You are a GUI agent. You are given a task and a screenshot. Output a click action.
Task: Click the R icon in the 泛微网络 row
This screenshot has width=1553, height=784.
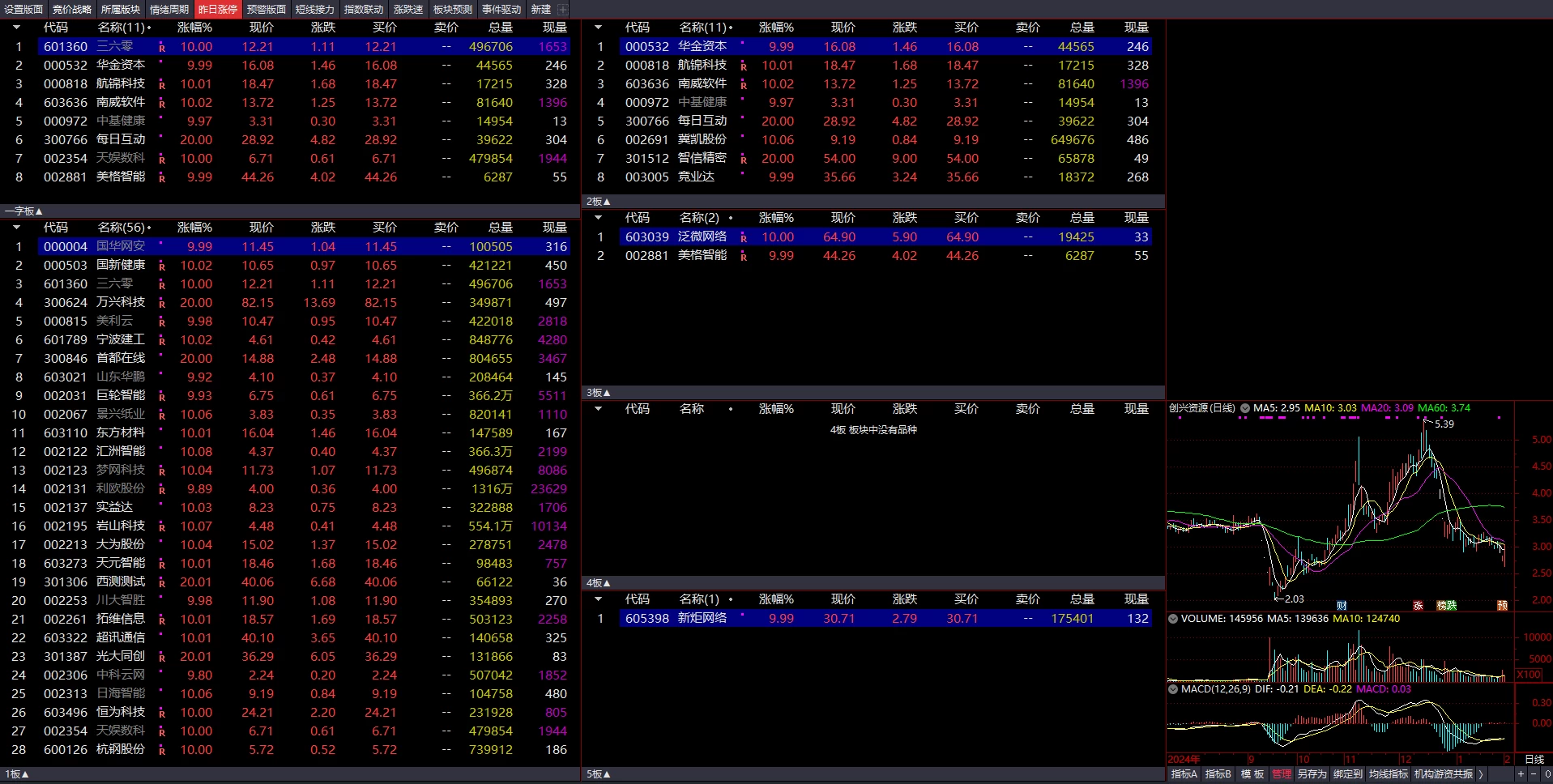click(744, 238)
